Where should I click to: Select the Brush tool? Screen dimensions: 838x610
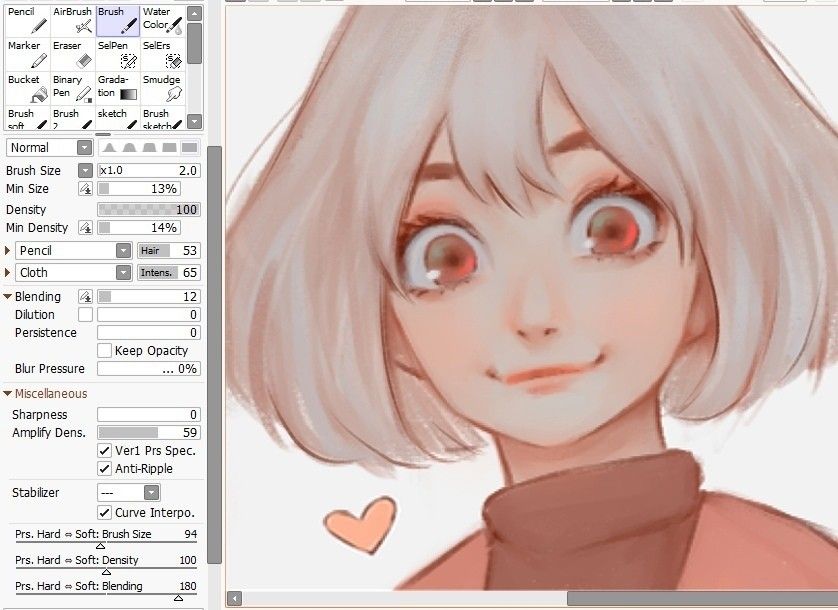click(118, 20)
